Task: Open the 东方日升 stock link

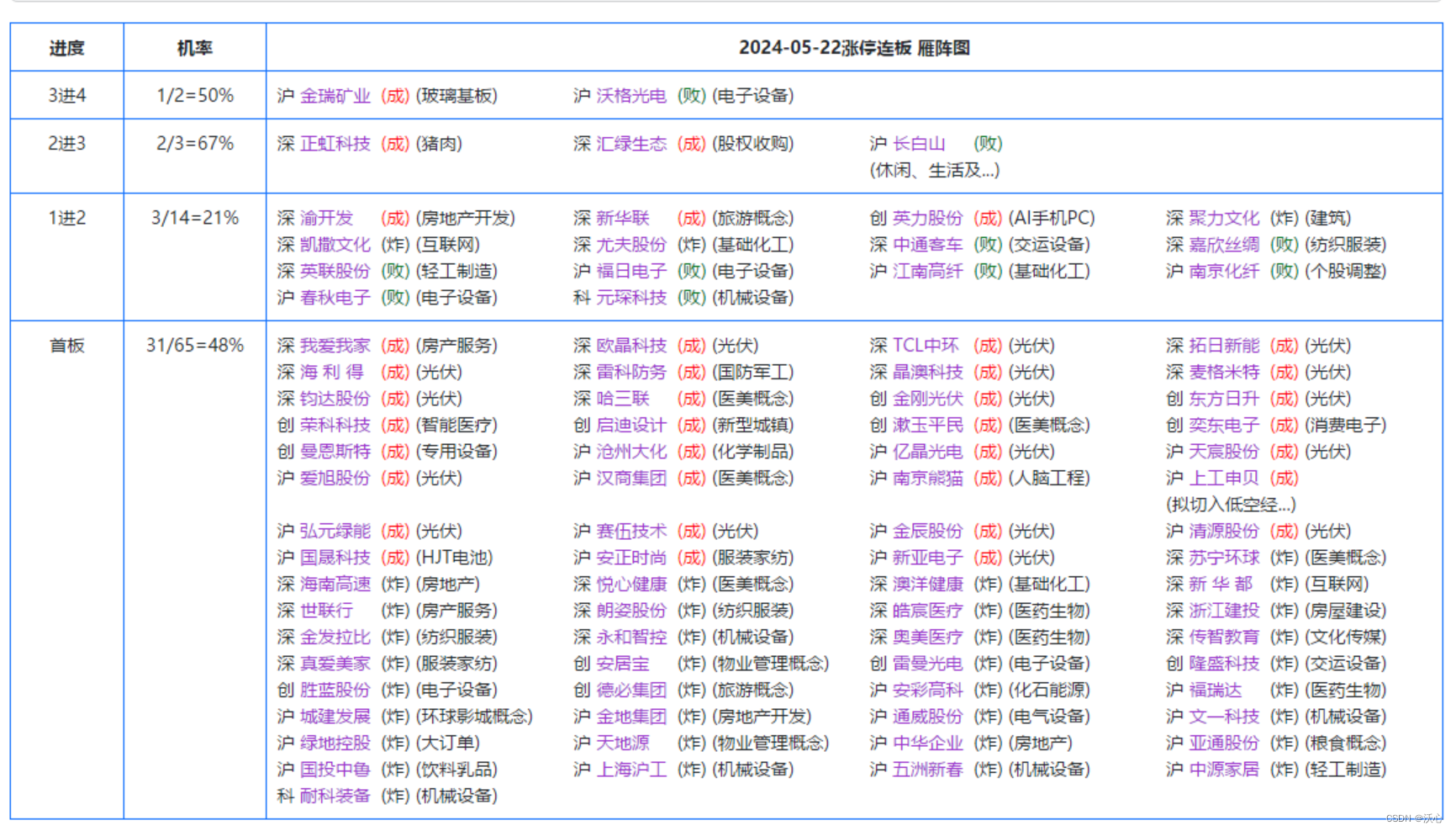Action: pyautogui.click(x=1224, y=399)
